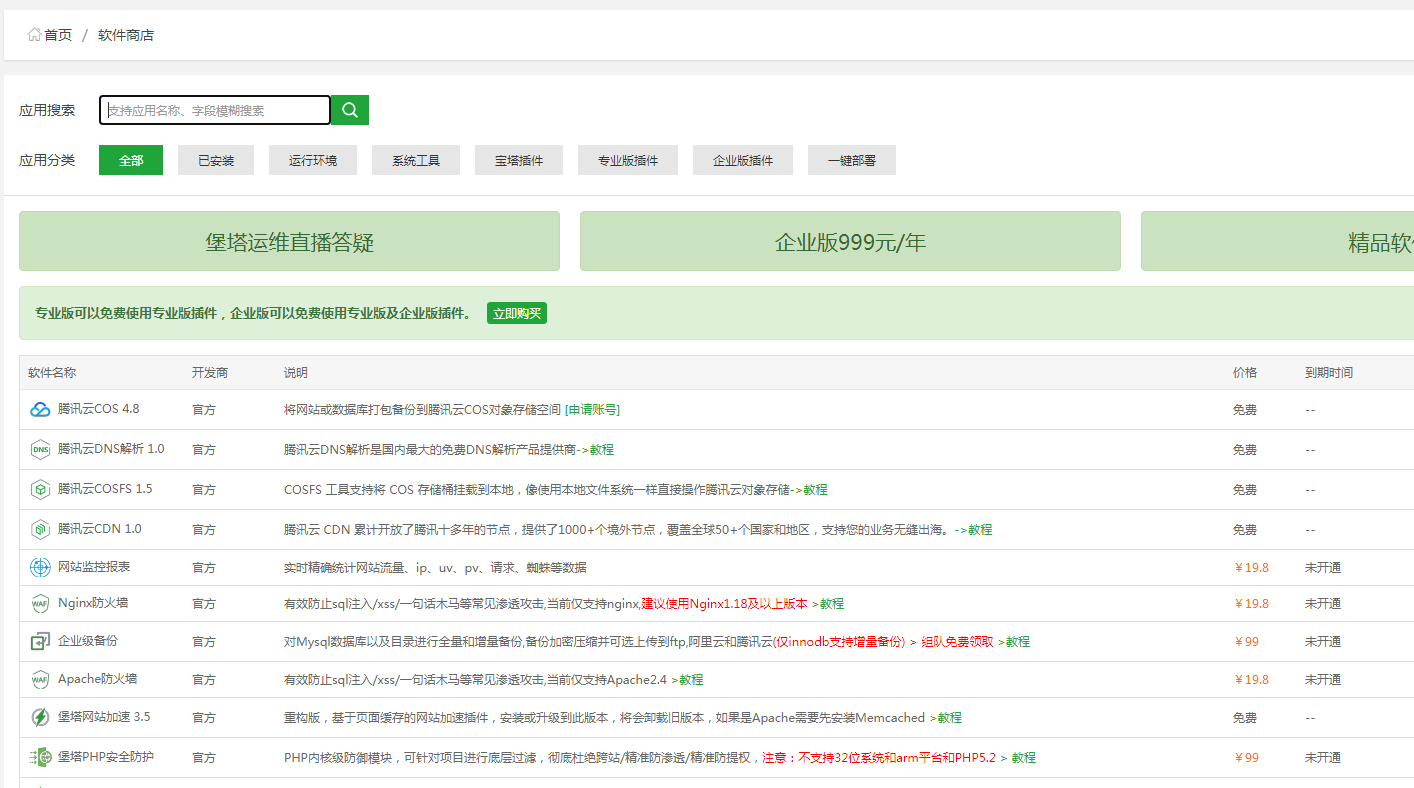Screen dimensions: 1414x788
Task: Click the 堡塔PHP安全防护 icon
Action: (x=40, y=757)
